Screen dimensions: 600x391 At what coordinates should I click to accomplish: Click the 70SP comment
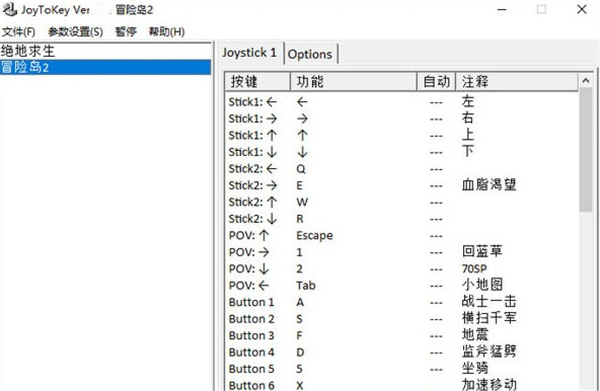pyautogui.click(x=474, y=269)
